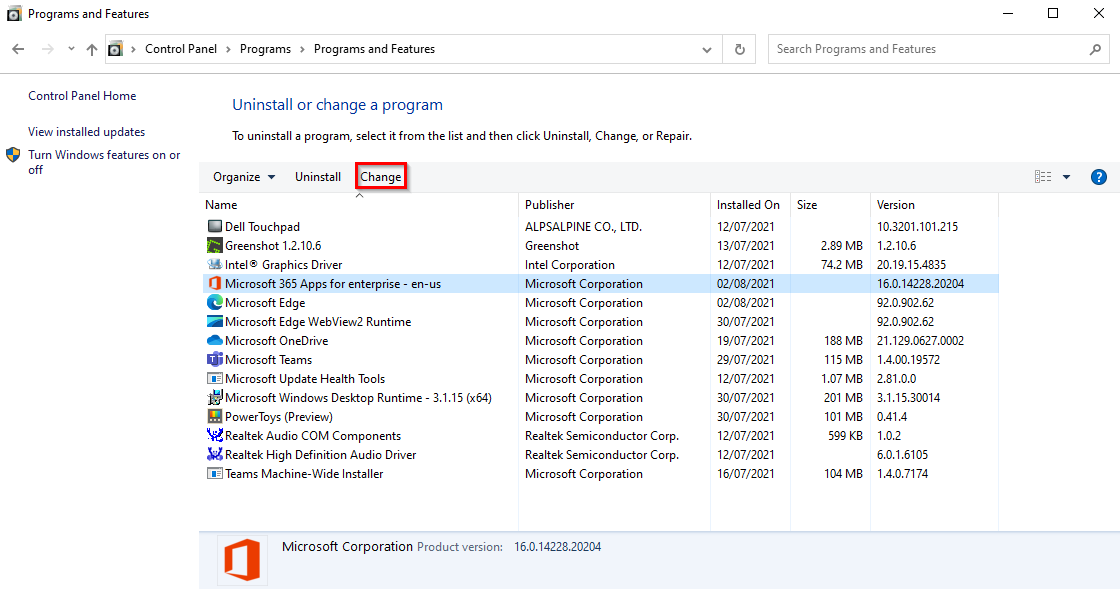
Task: Click product version 16.0.14228.20204 in details pane
Action: pyautogui.click(x=557, y=547)
